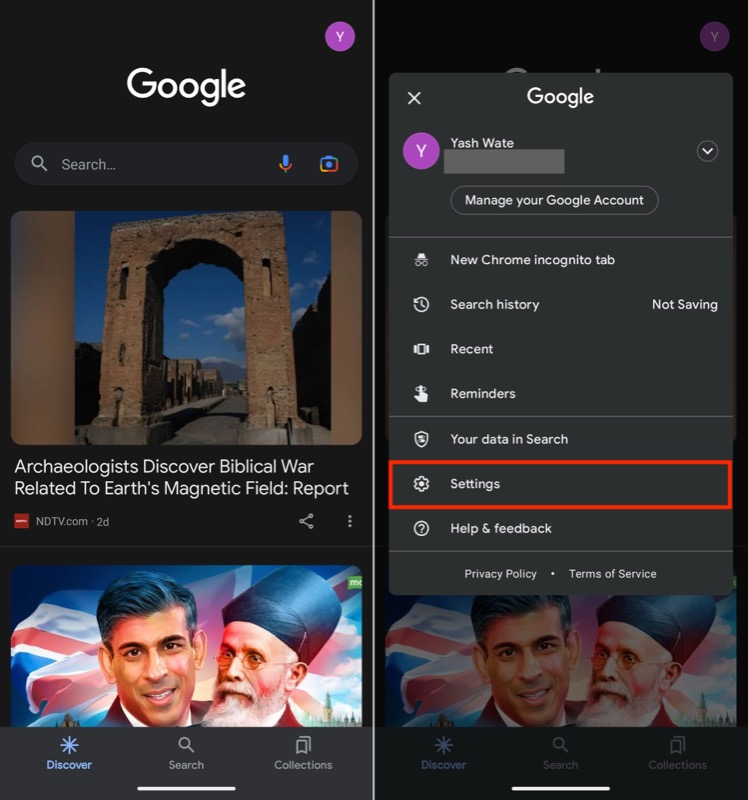Open the Rishi Sunak illustration card on left screen

[186, 646]
